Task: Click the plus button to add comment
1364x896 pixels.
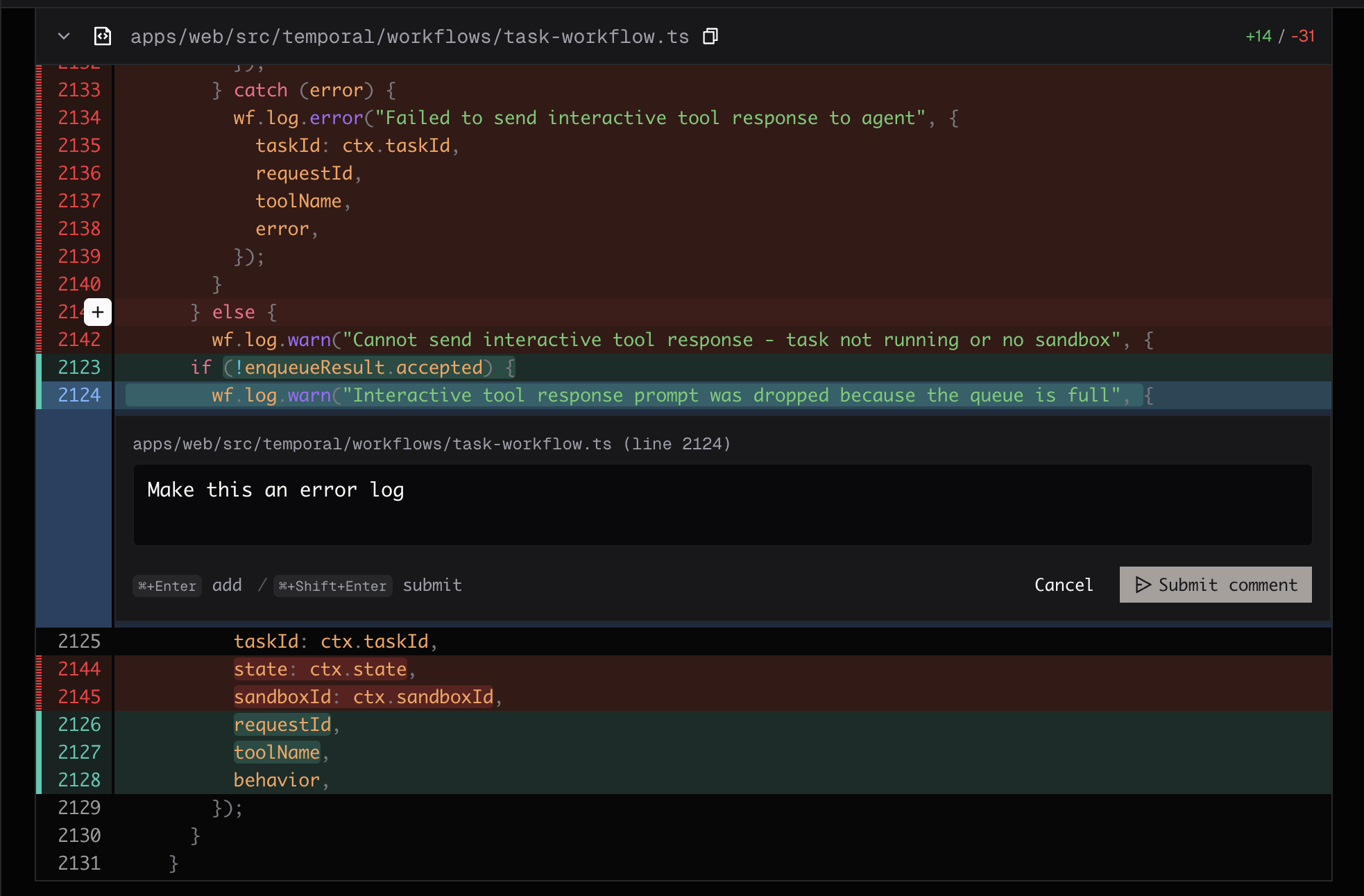Action: 98,312
